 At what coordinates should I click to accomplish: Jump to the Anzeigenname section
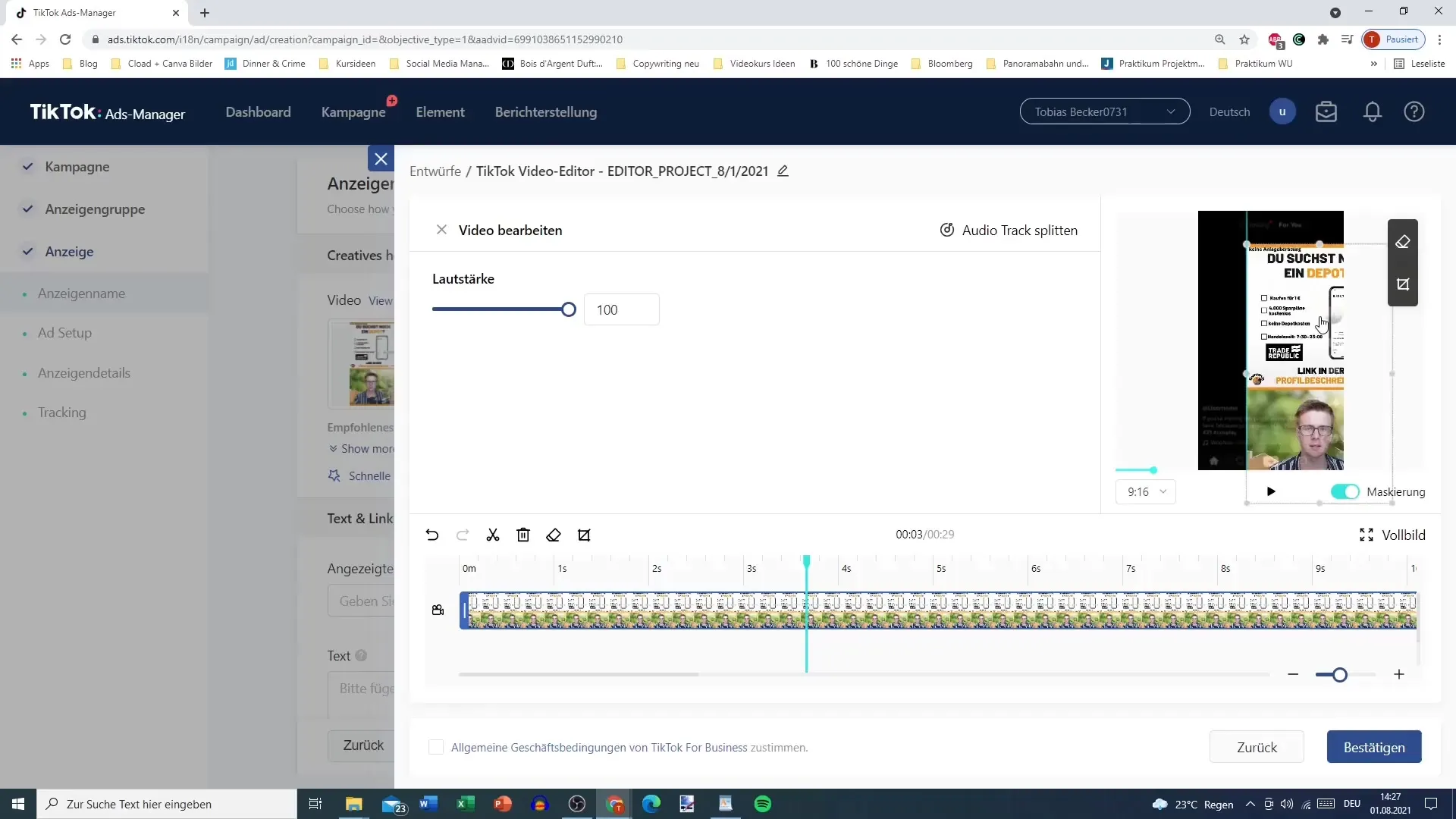81,293
